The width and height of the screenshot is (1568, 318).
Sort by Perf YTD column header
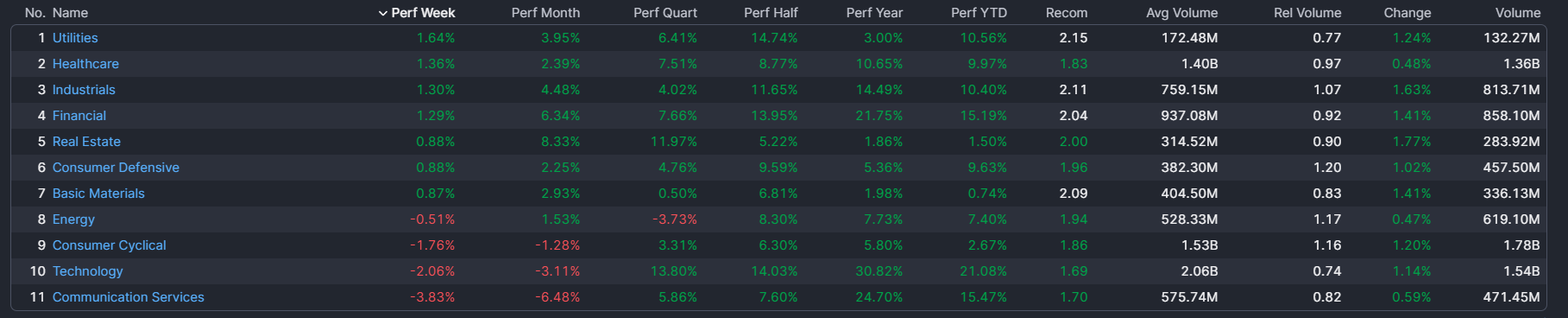click(x=979, y=13)
